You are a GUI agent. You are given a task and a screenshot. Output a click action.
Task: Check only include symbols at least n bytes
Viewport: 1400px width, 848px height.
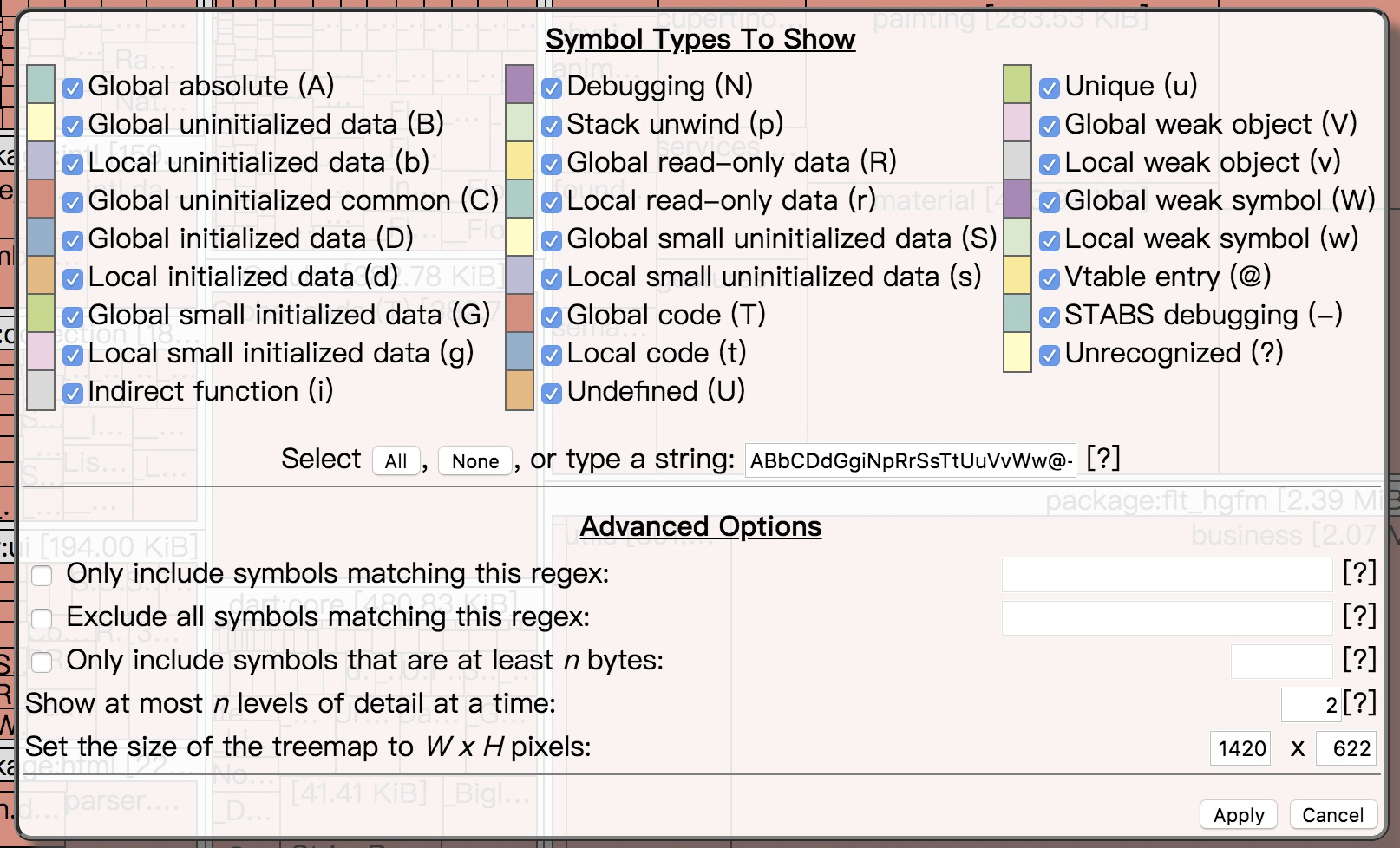pos(42,662)
